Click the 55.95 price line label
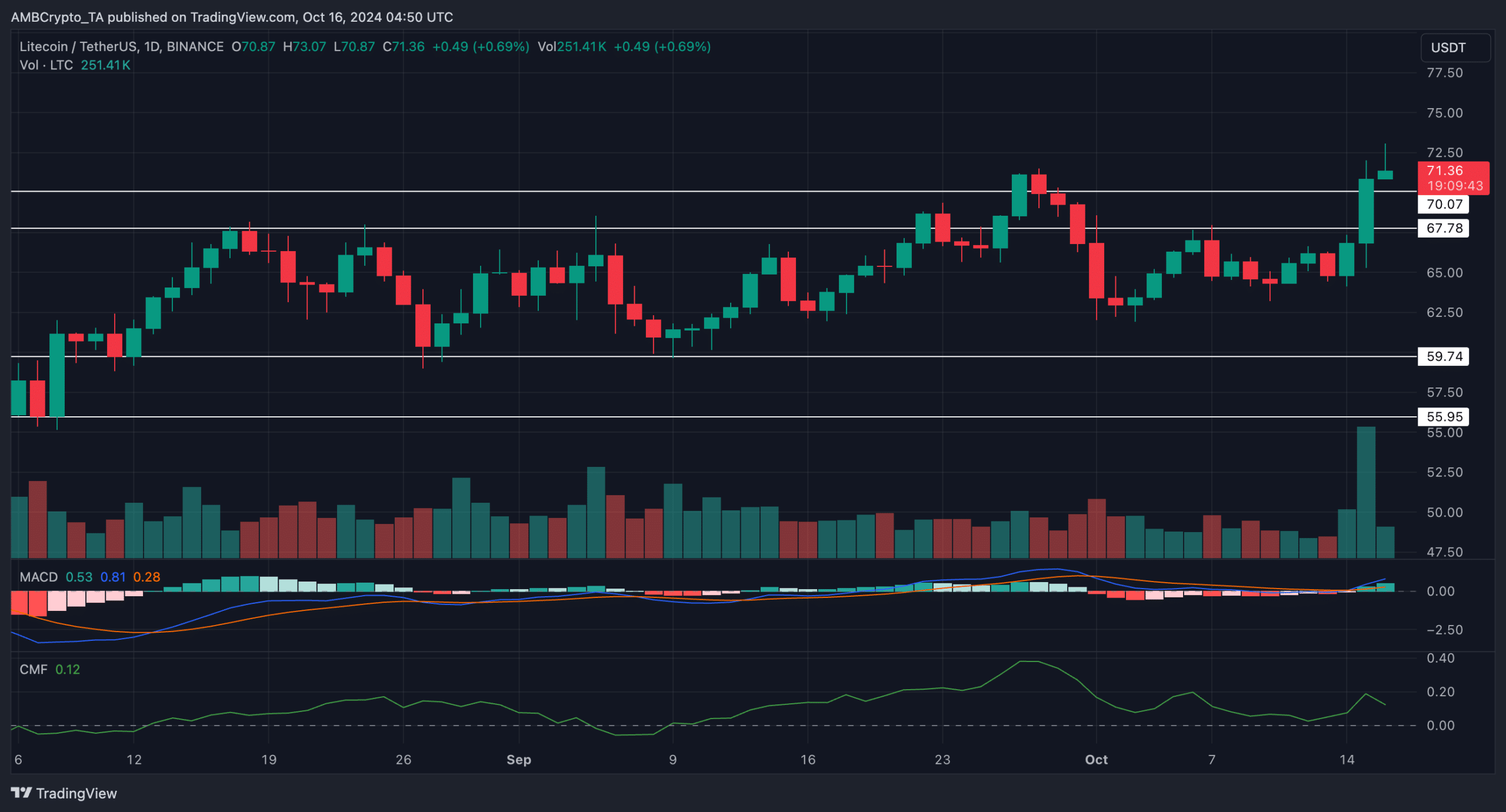The width and height of the screenshot is (1506, 812). (x=1444, y=417)
